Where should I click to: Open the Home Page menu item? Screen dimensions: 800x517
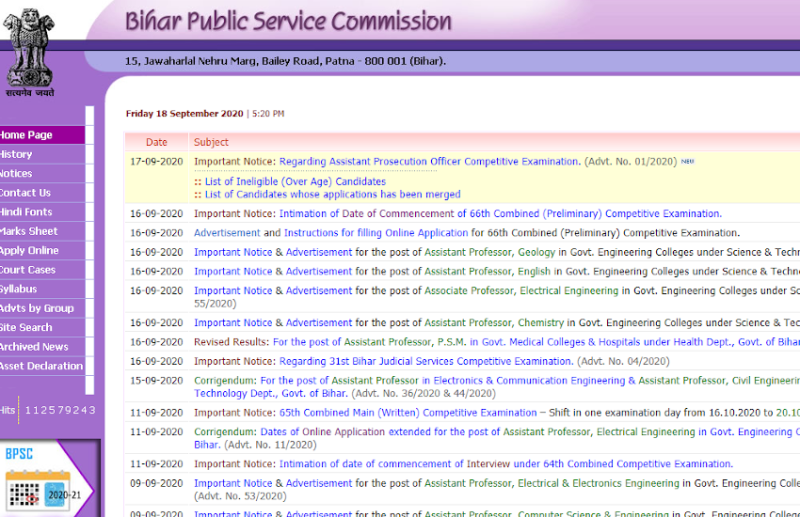tap(27, 135)
